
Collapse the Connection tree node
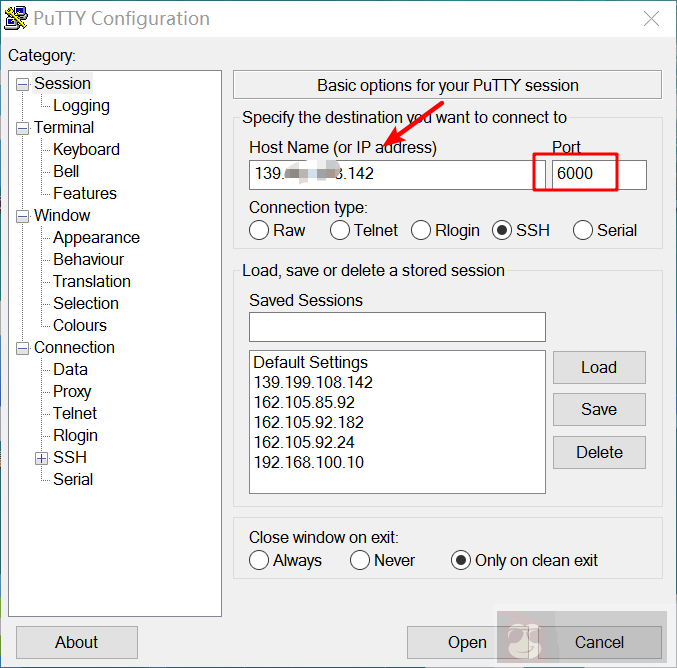tap(22, 348)
